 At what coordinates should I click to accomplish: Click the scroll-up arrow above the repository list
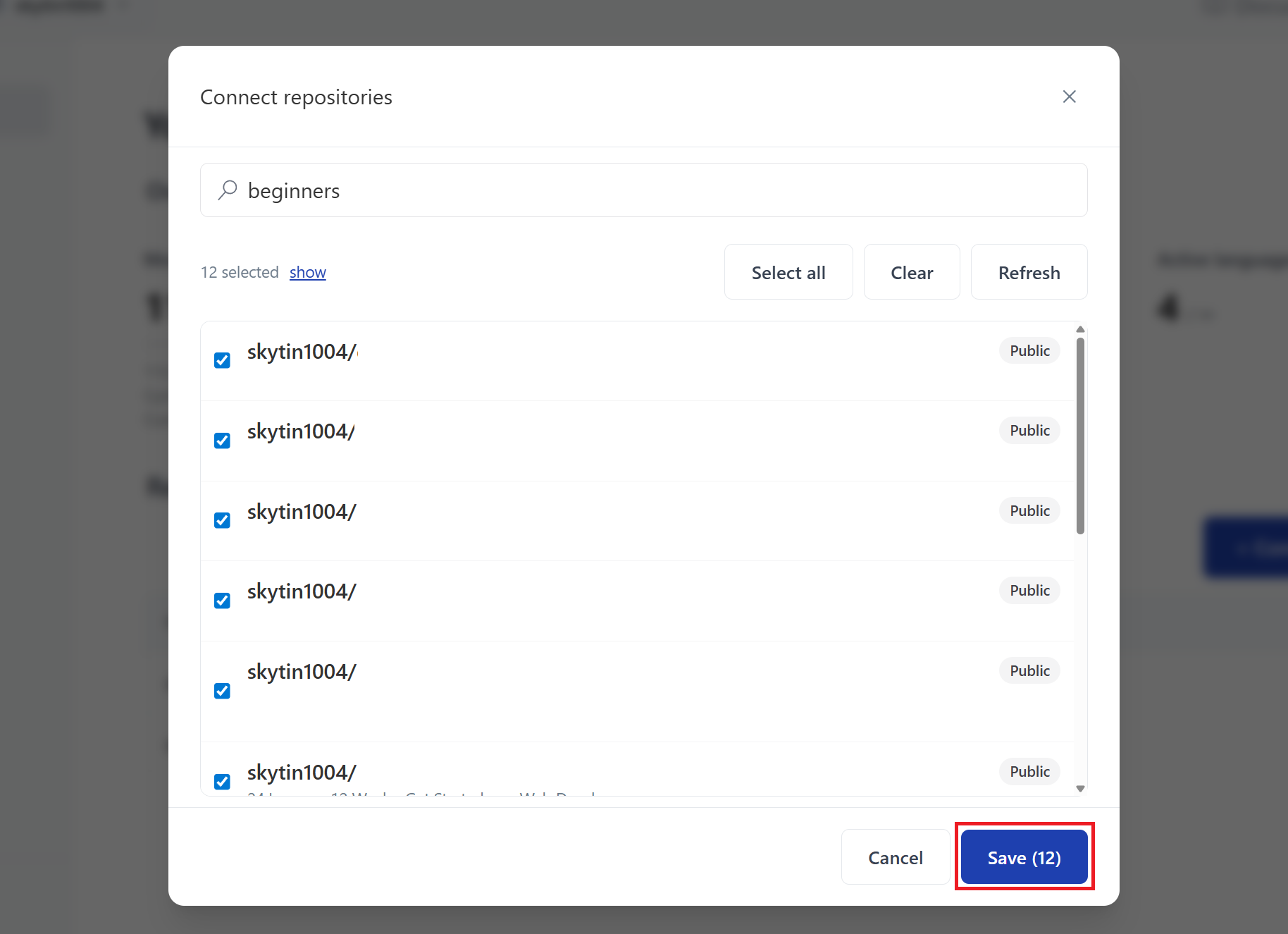point(1079,328)
